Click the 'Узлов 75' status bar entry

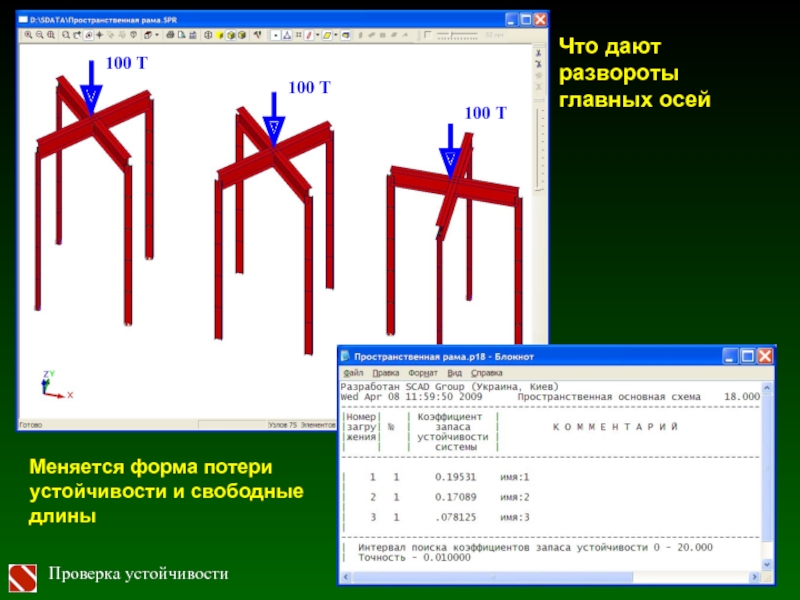click(282, 424)
